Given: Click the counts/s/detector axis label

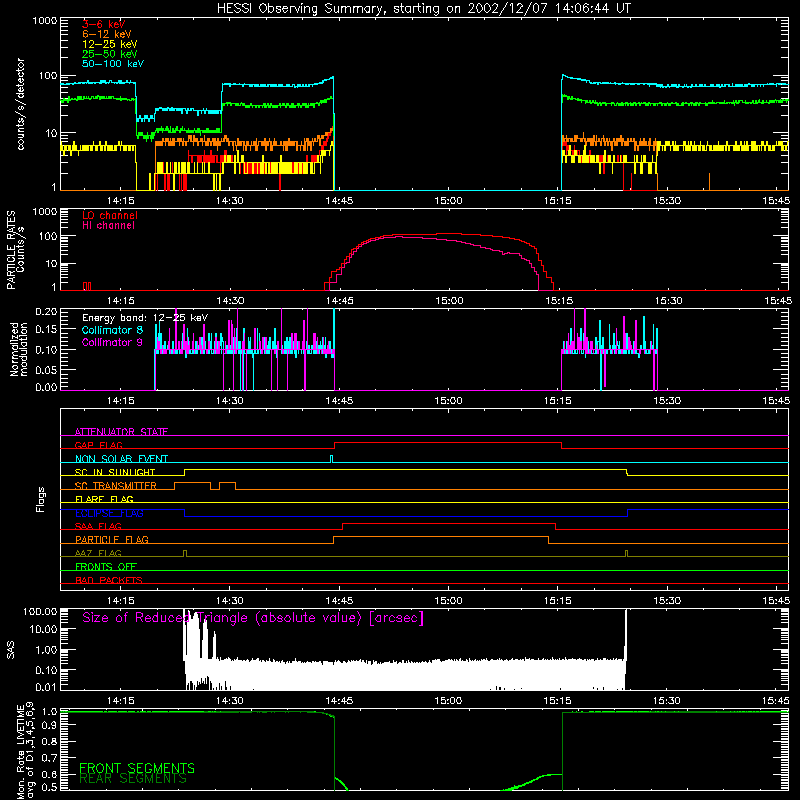Looking at the screenshot, I should coord(20,104).
